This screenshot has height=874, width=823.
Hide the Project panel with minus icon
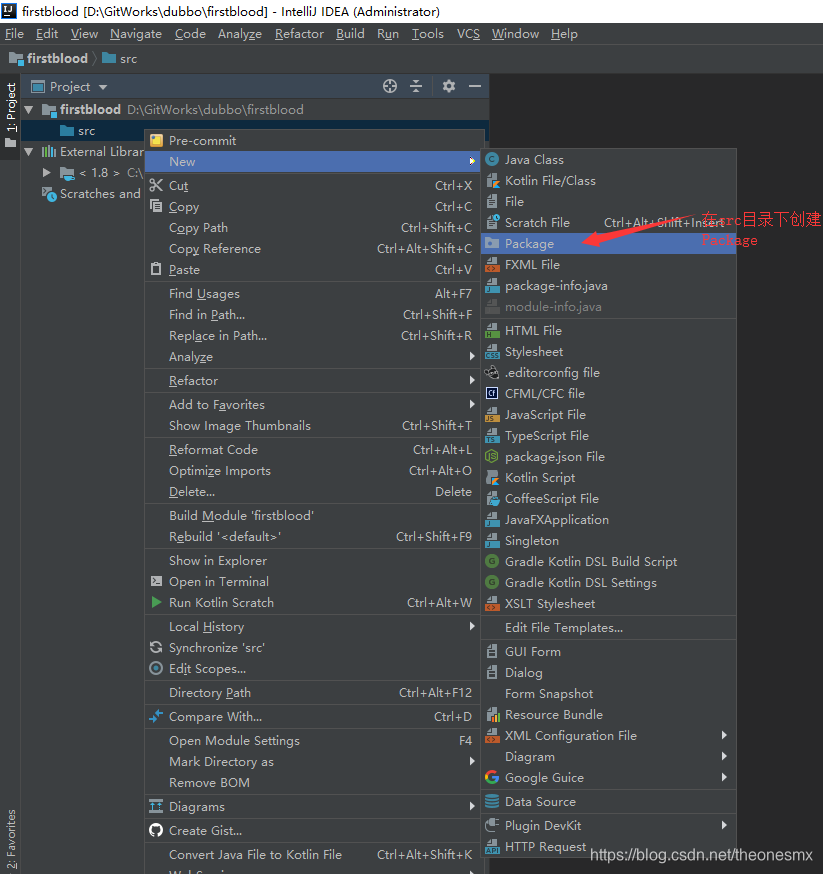pos(475,86)
